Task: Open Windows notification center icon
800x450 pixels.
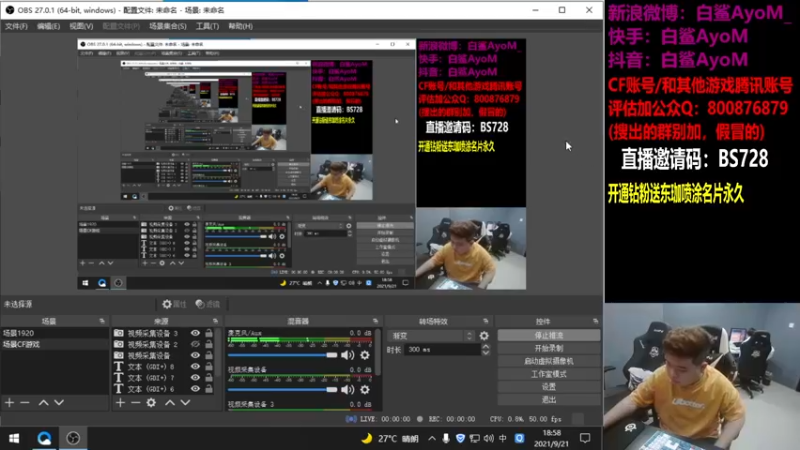Action: [585, 438]
